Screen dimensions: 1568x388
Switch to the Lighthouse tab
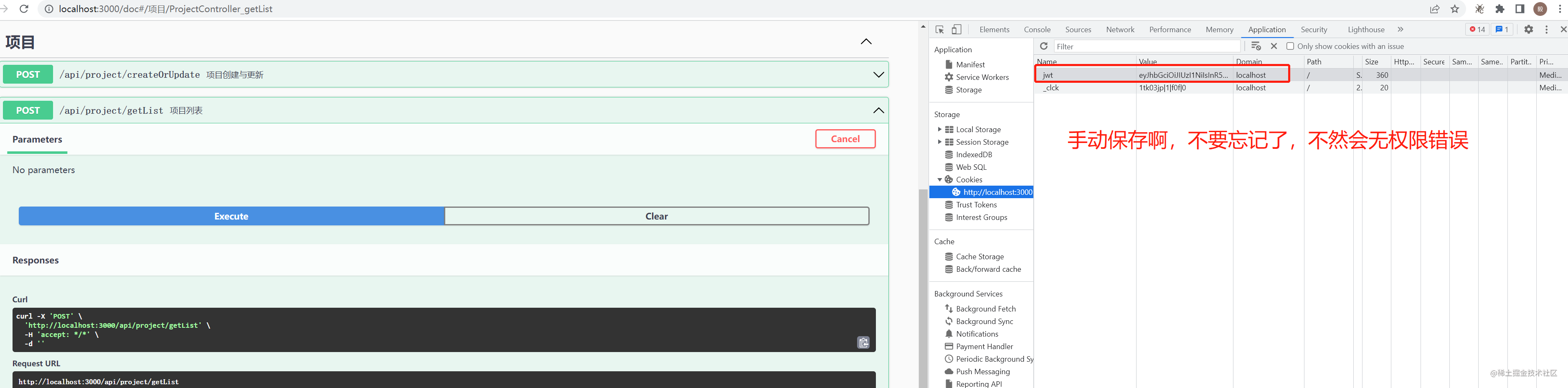pos(1366,29)
